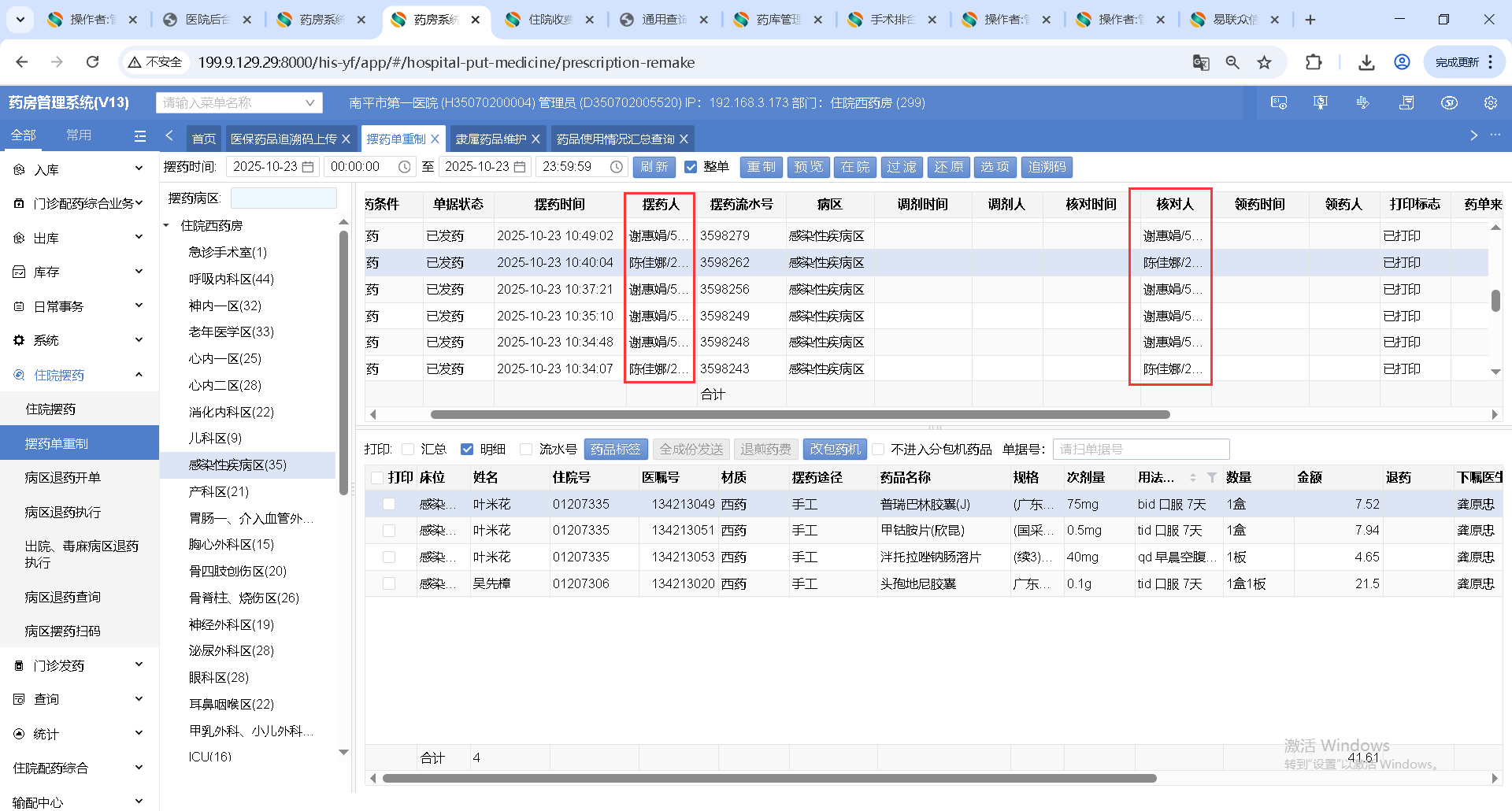Image resolution: width=1512 pixels, height=811 pixels.
Task: Switch to the 药品使用情况汇总查询 tab
Action: coord(615,139)
